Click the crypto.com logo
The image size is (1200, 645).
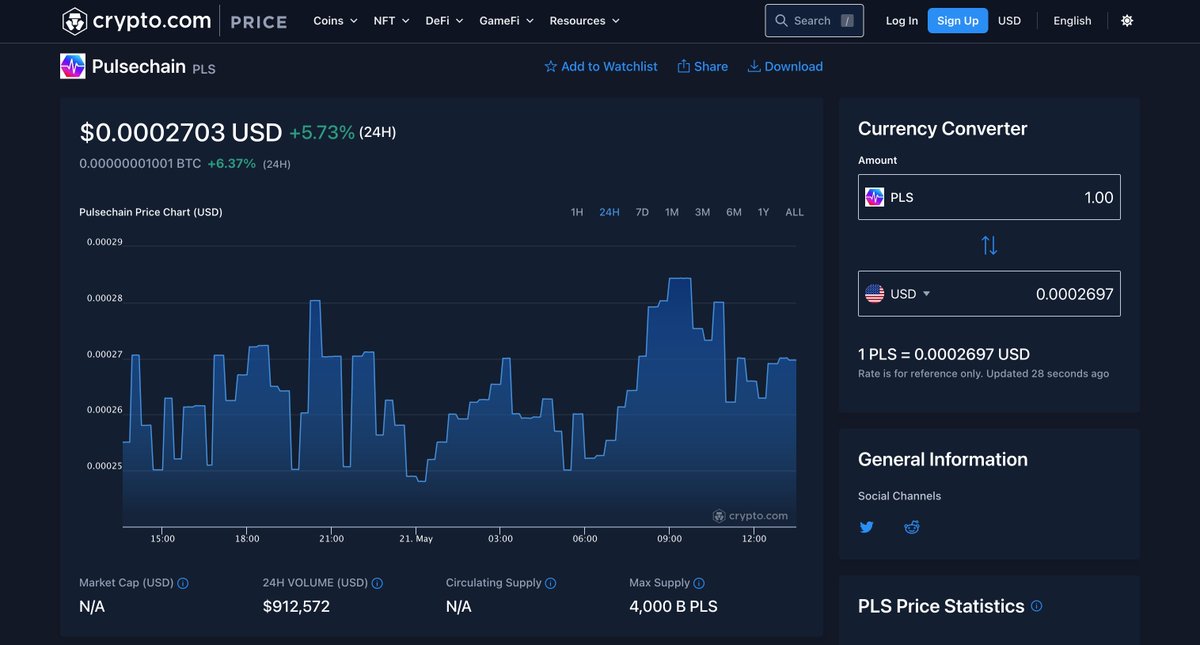pyautogui.click(x=136, y=20)
